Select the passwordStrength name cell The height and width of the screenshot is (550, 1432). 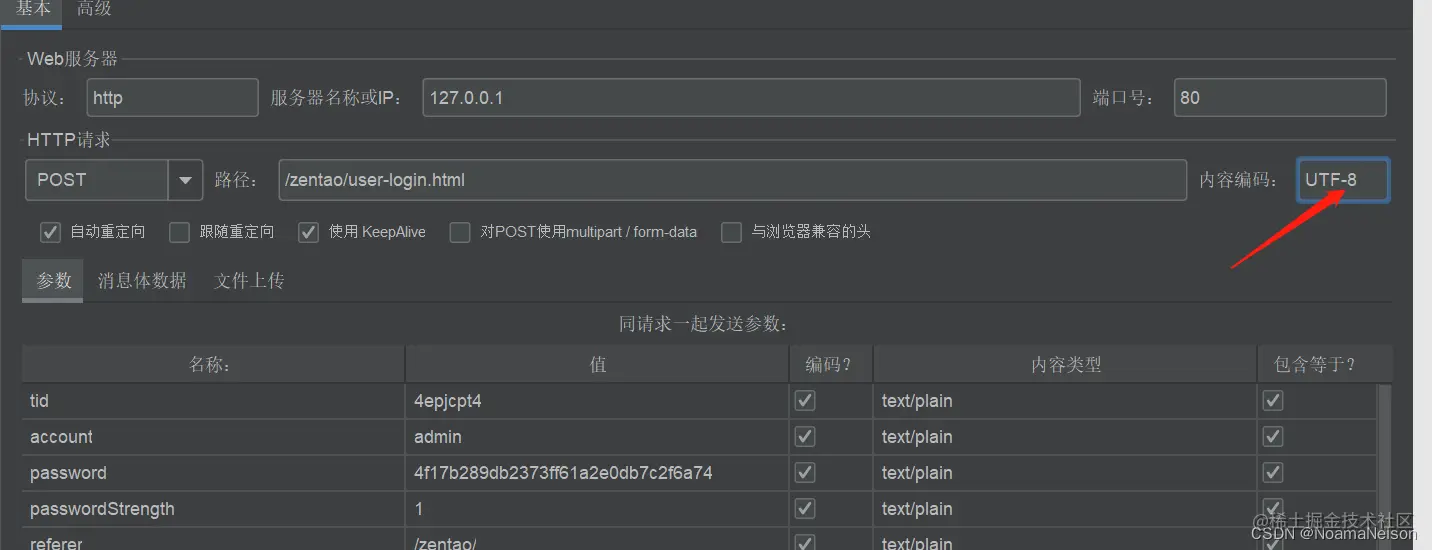213,509
